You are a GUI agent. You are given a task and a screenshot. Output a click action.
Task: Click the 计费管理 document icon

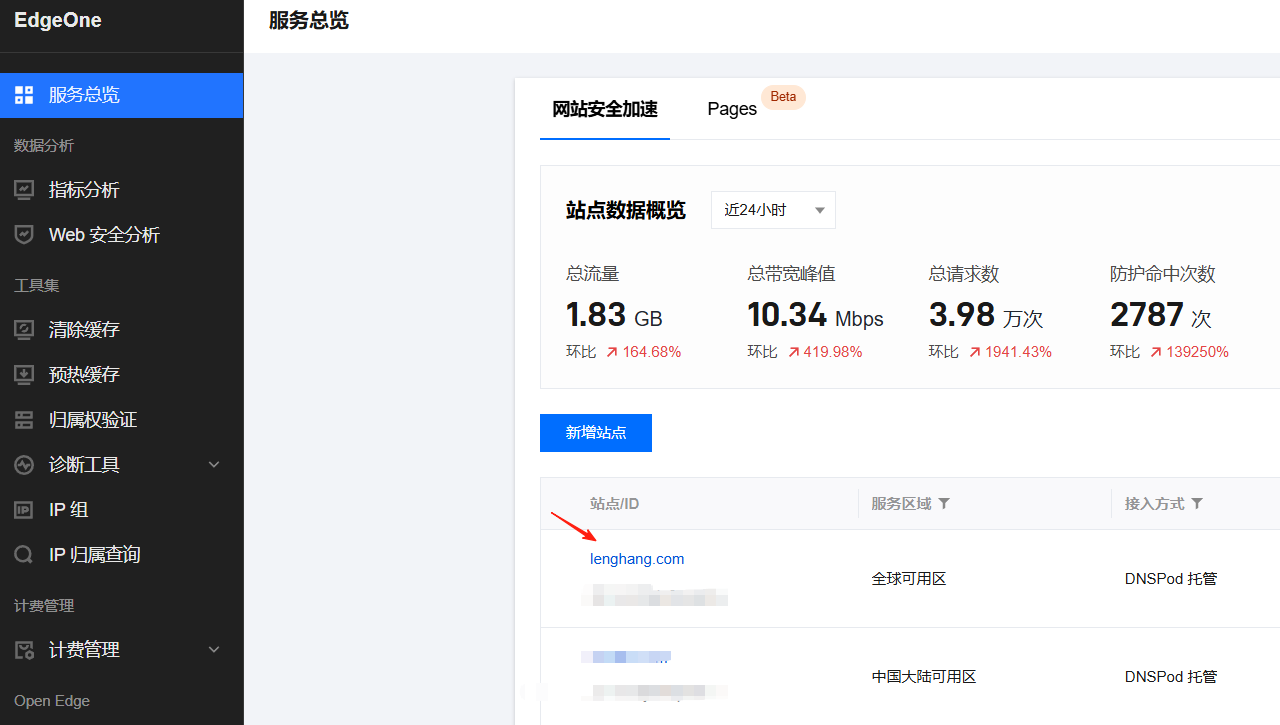24,650
